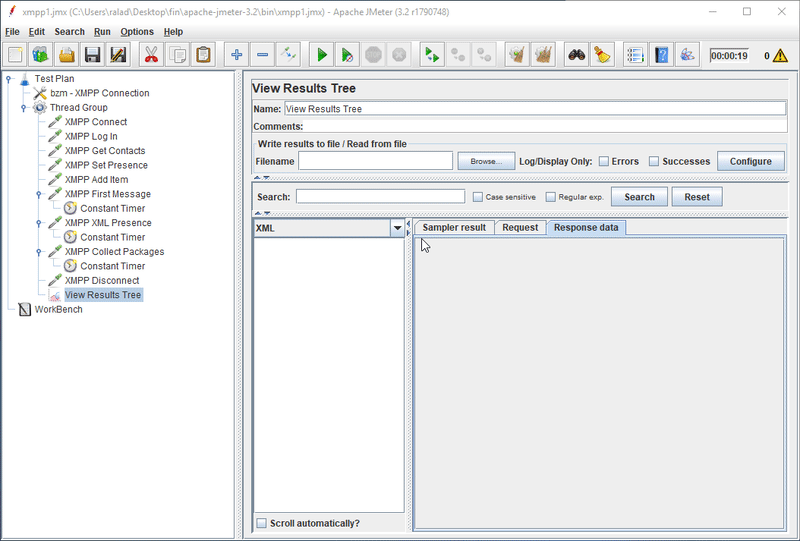Click the Search text field

point(381,197)
